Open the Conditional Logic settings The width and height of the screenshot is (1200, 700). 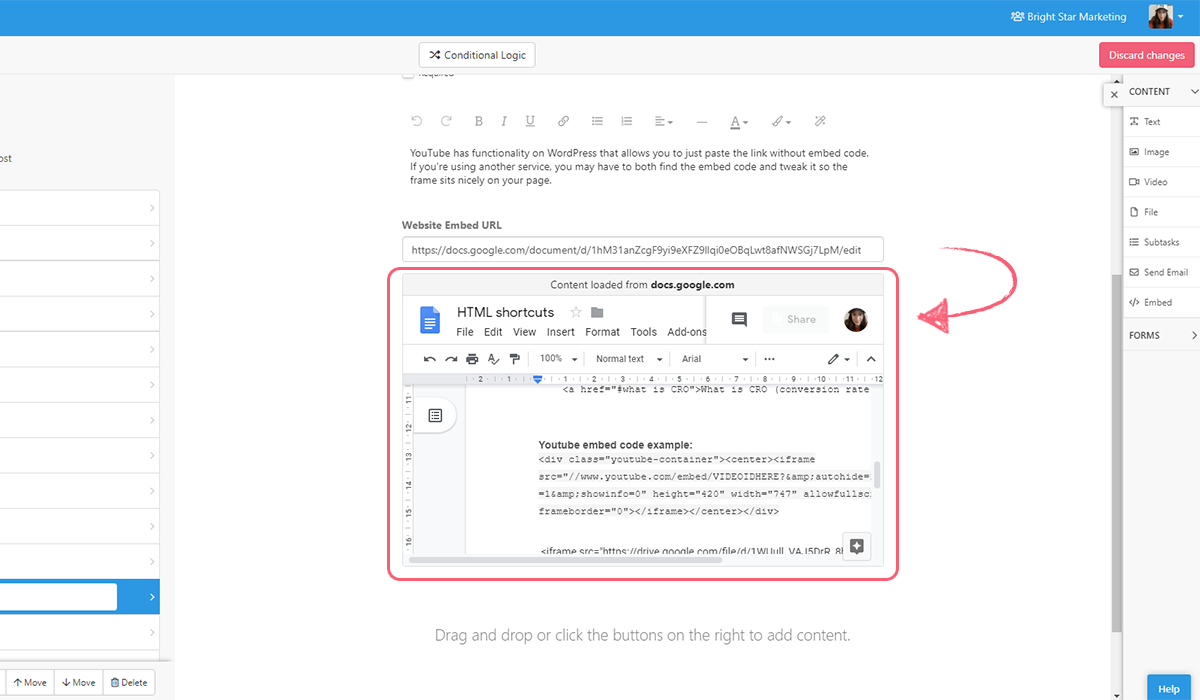point(476,55)
